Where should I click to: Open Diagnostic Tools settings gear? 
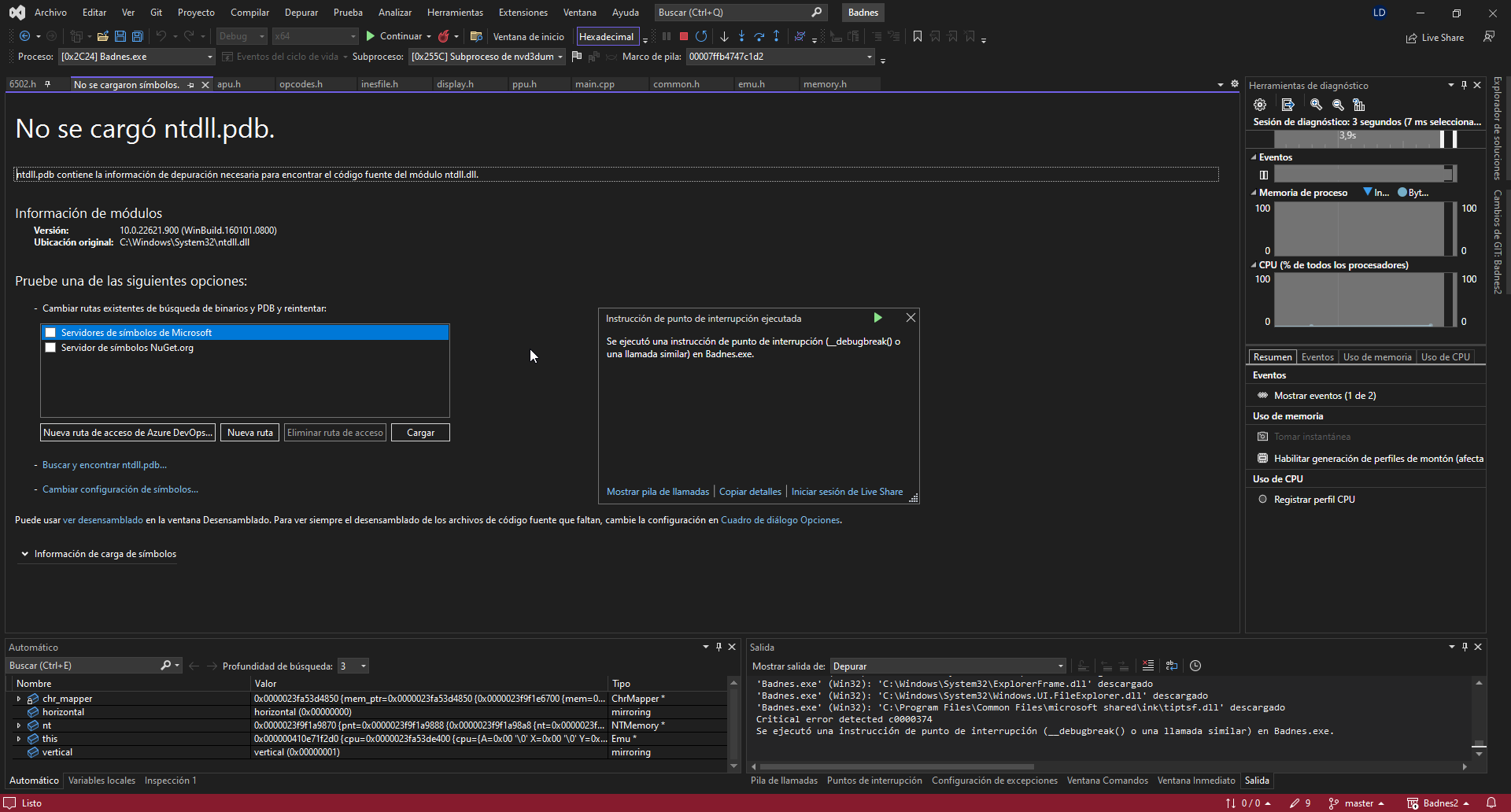point(1259,104)
